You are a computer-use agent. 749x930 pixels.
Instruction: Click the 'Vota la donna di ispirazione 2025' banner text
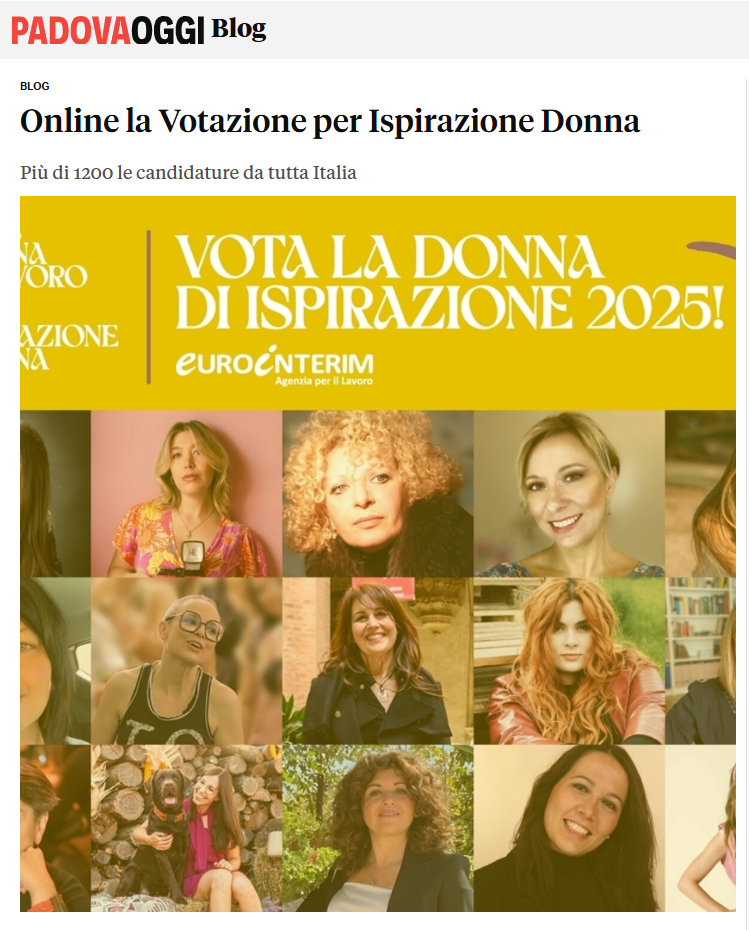(x=450, y=282)
